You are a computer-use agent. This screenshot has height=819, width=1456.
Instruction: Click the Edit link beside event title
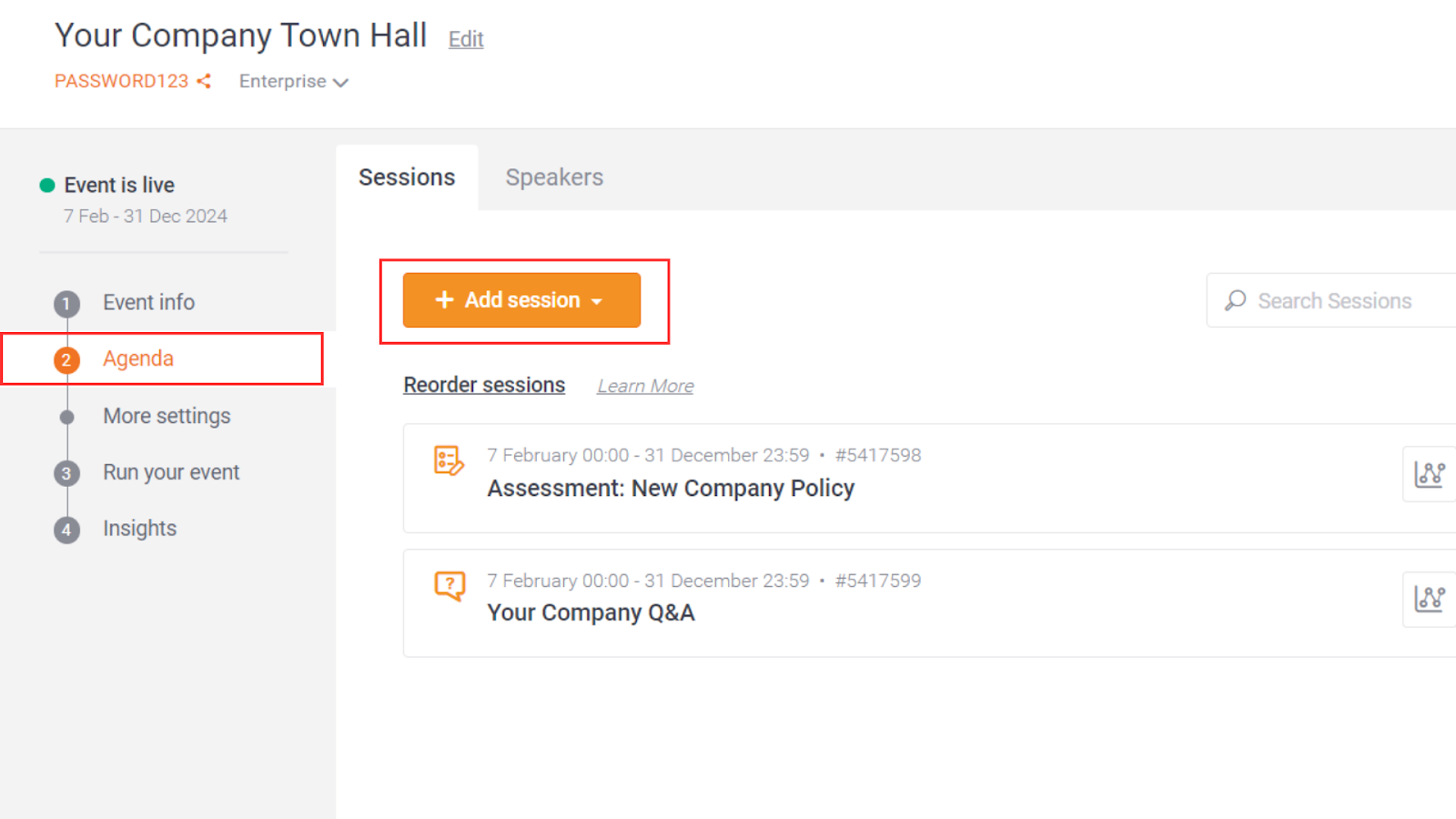tap(466, 39)
